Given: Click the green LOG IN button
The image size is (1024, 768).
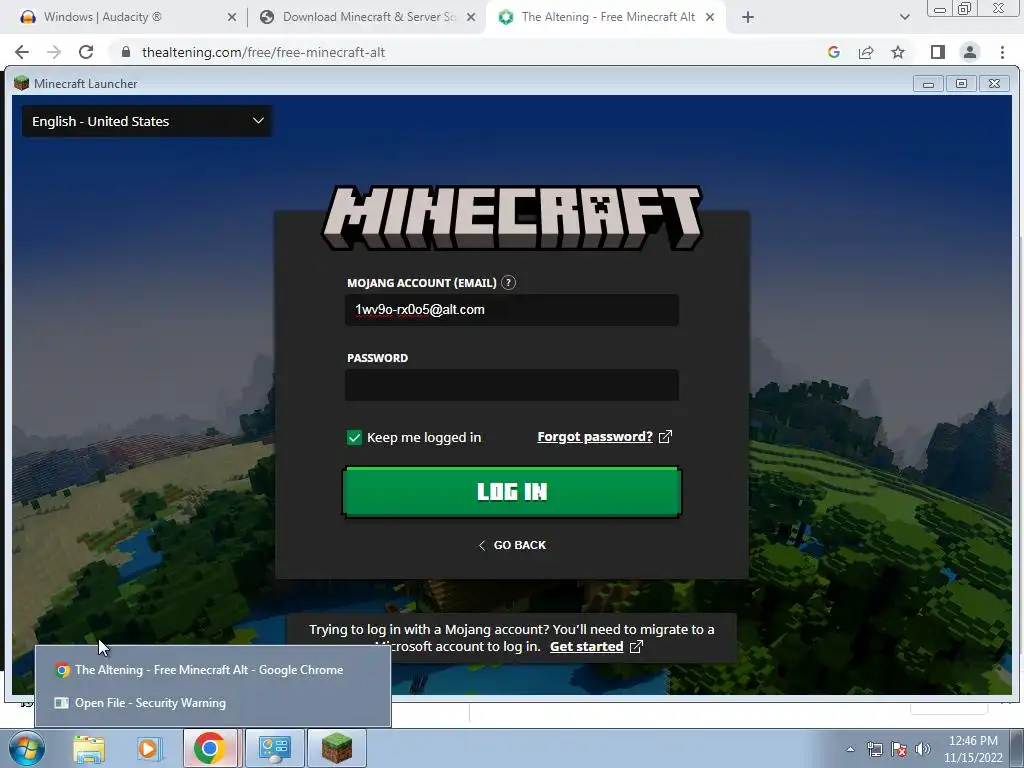Looking at the screenshot, I should pos(512,492).
